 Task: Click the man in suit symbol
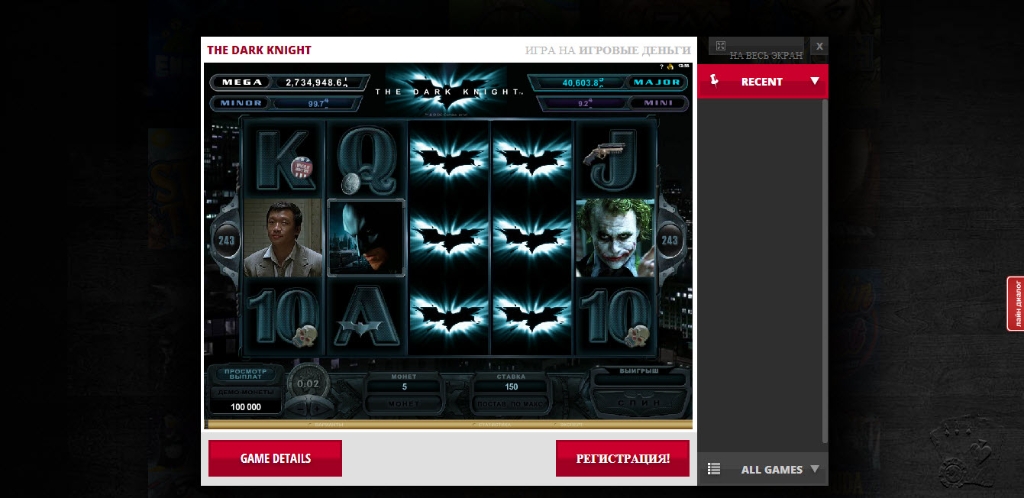point(283,238)
